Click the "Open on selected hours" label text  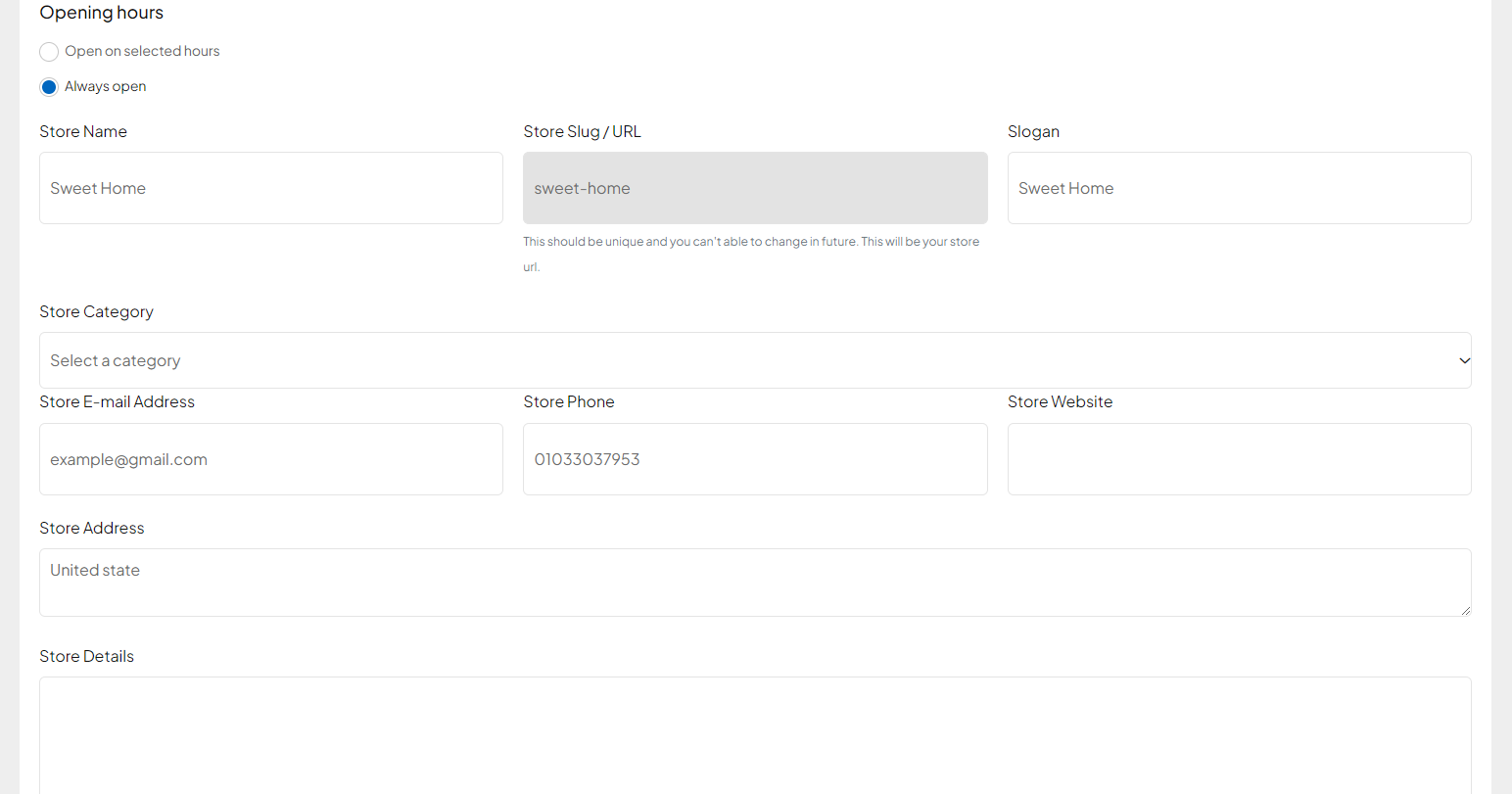tap(142, 51)
